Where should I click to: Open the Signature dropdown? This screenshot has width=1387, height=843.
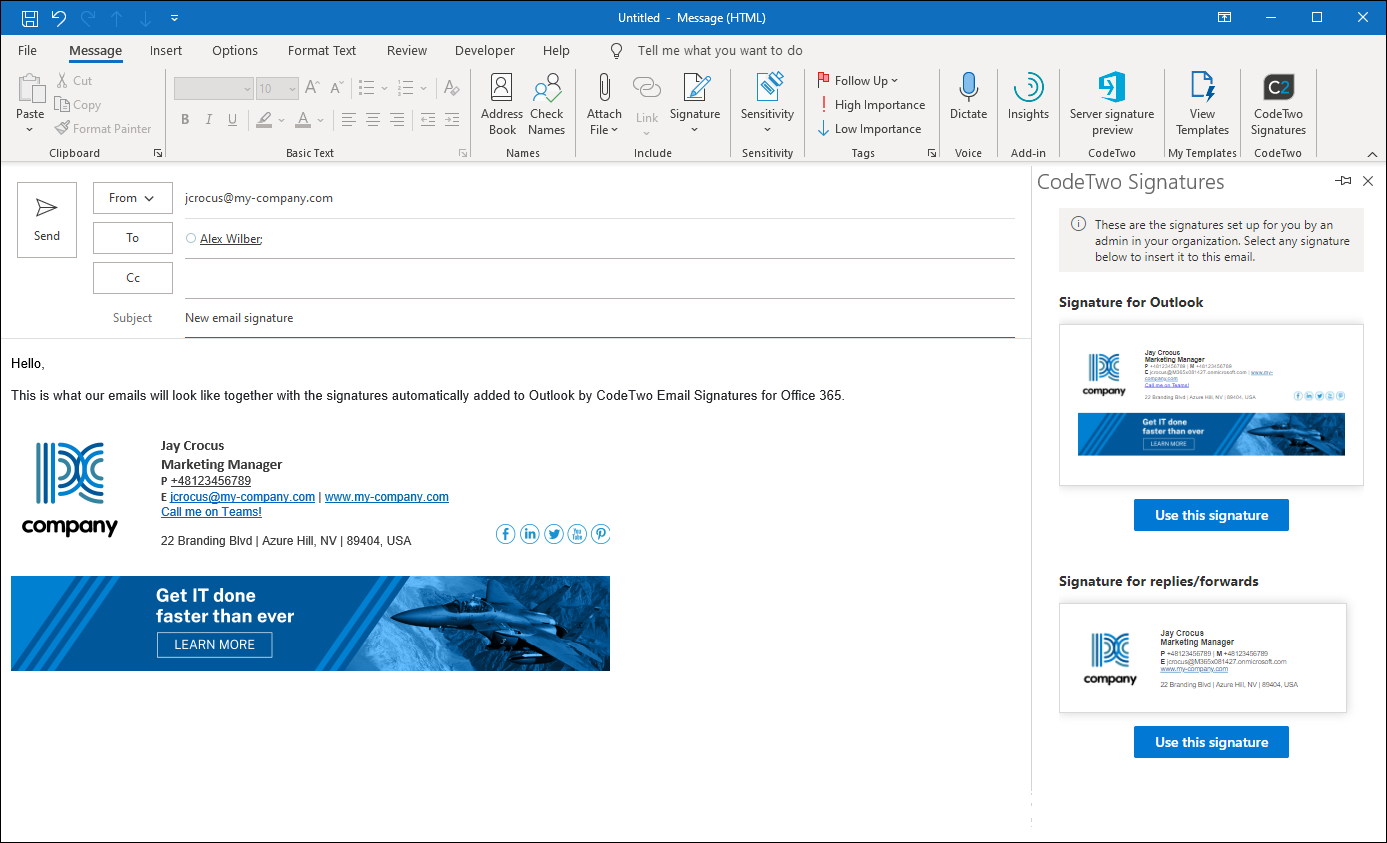click(x=695, y=105)
